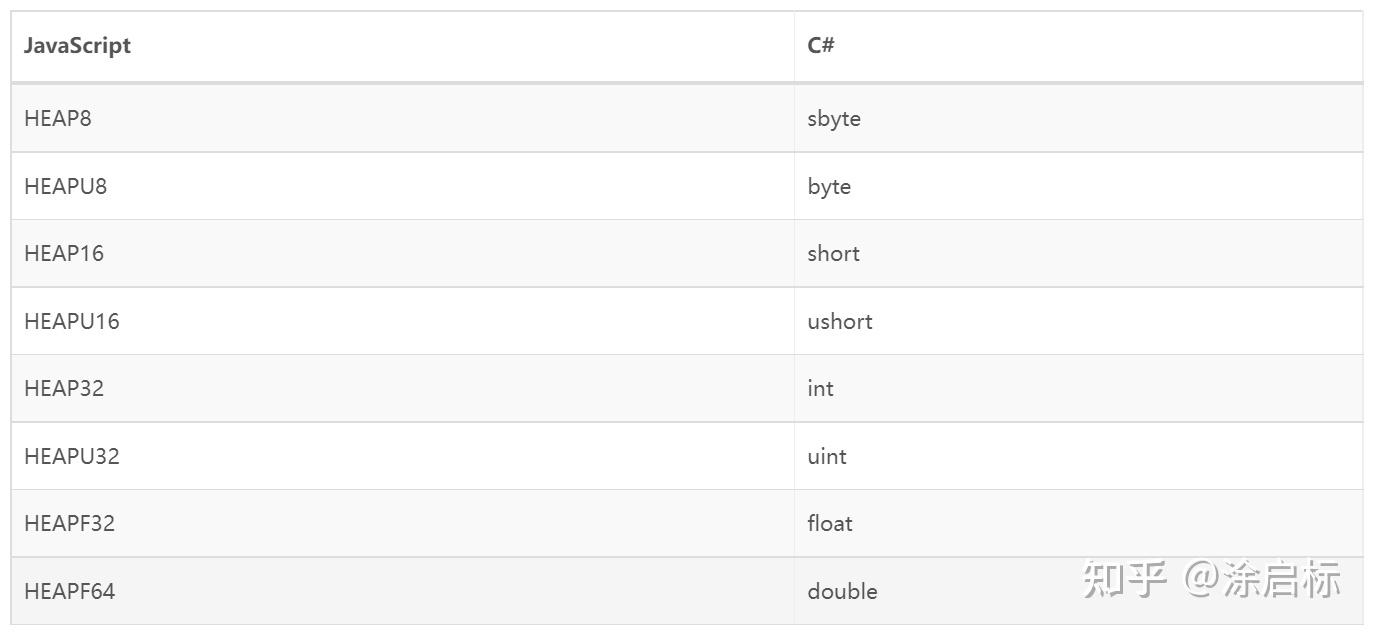
Task: Select the sbyte cell
Action: [834, 118]
